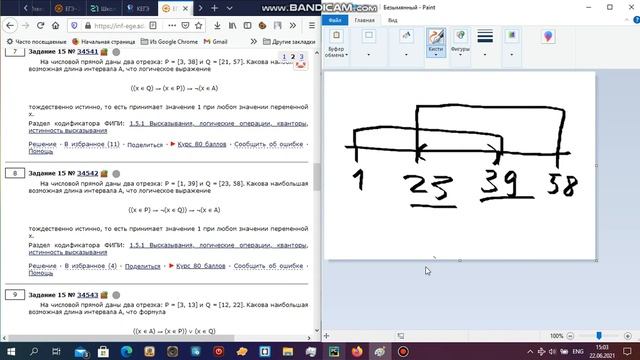Show more toolbar items chevron in Firefox

pyautogui.click(x=293, y=25)
